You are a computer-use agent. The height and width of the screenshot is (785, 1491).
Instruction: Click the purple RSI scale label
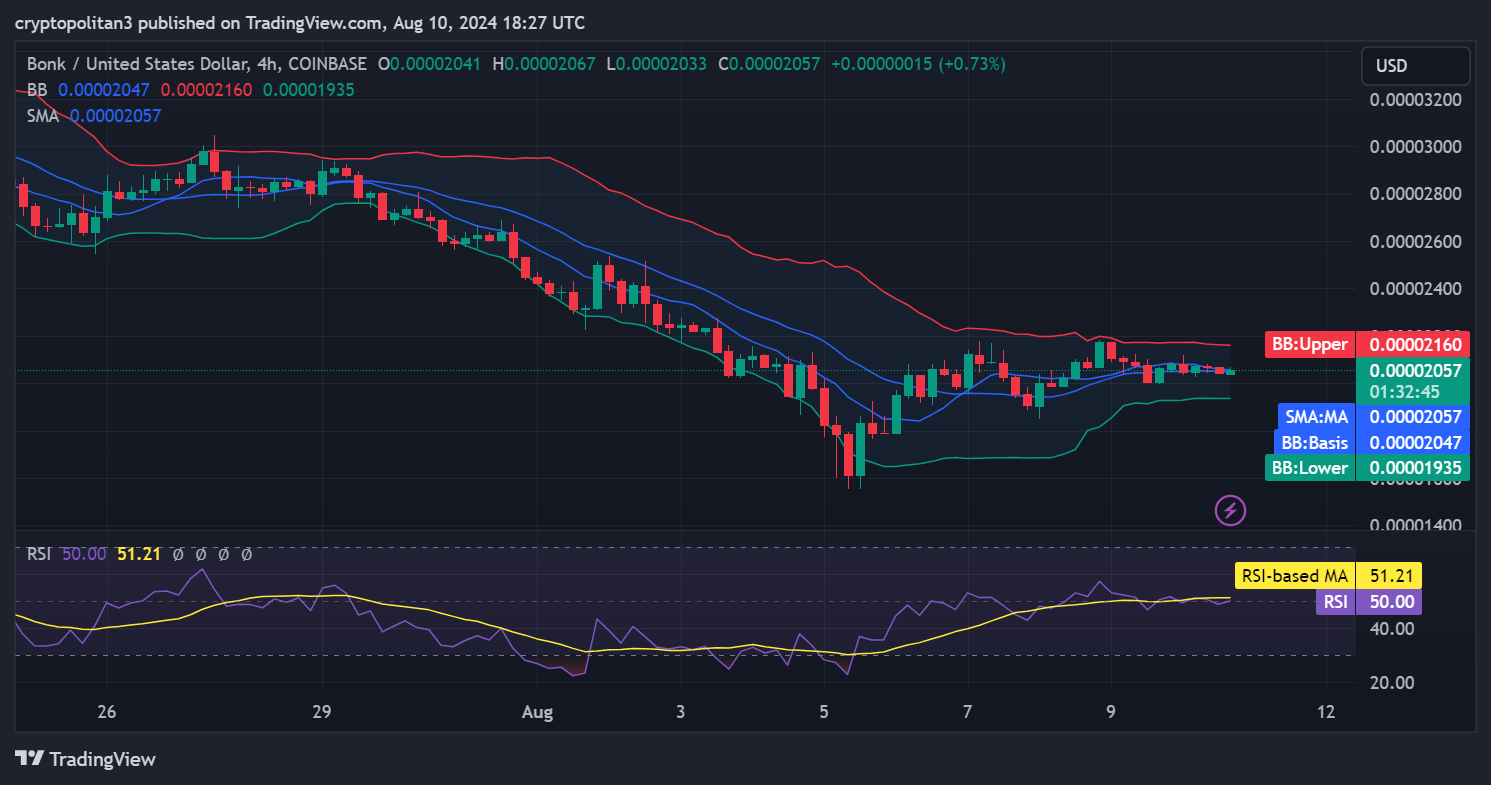tap(1368, 601)
